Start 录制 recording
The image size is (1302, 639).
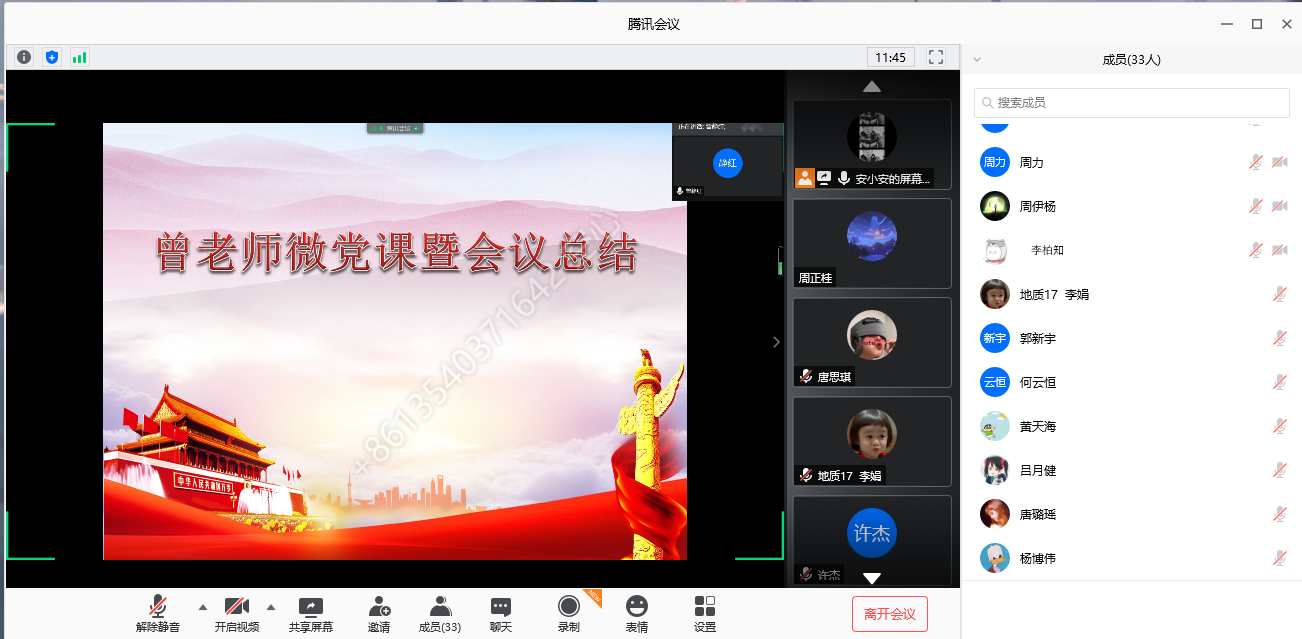[x=569, y=607]
